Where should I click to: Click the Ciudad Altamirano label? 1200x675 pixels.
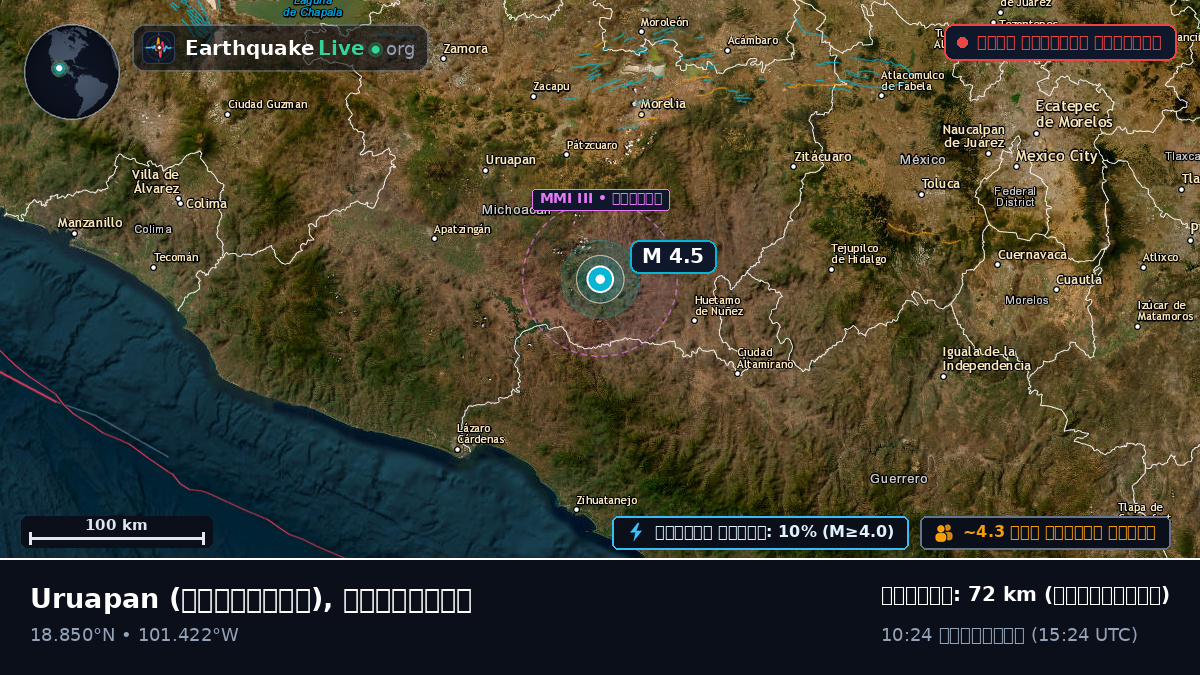pos(766,358)
